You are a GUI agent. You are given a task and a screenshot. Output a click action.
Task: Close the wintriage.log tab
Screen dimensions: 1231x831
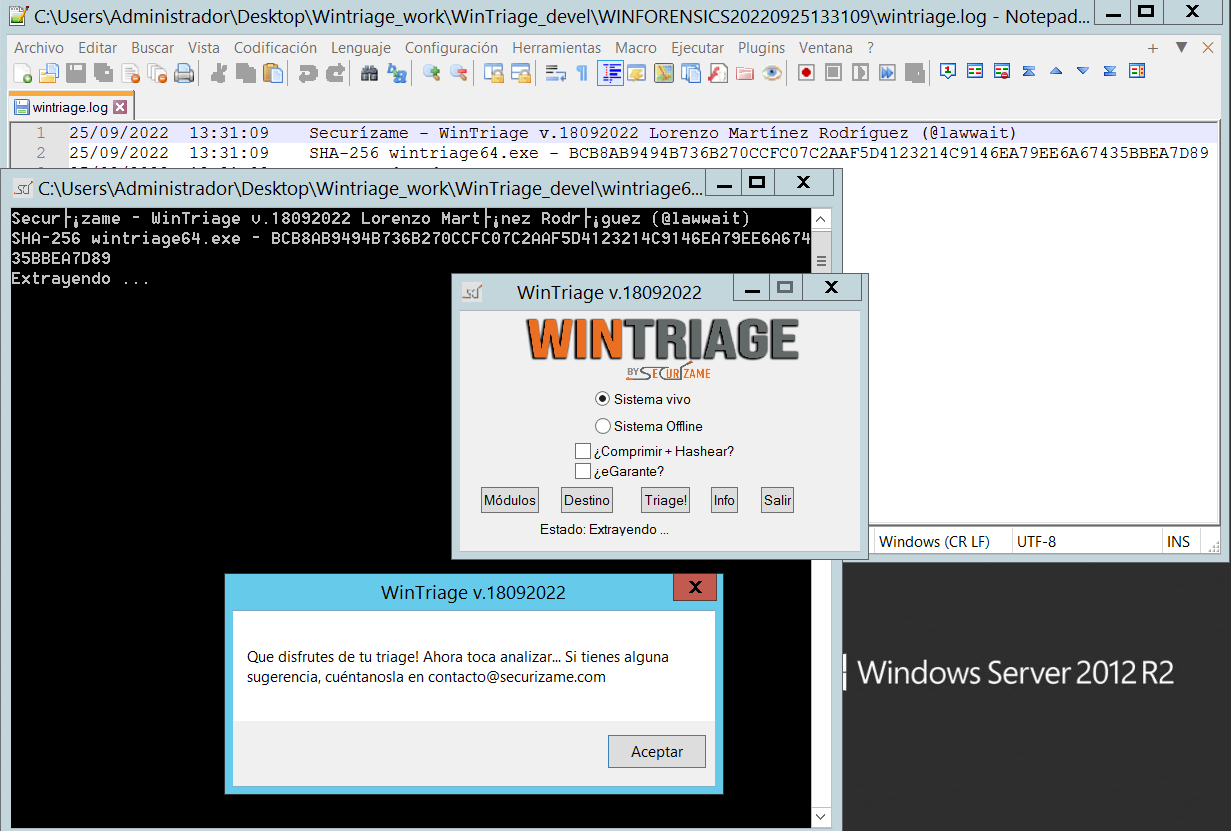(x=121, y=107)
